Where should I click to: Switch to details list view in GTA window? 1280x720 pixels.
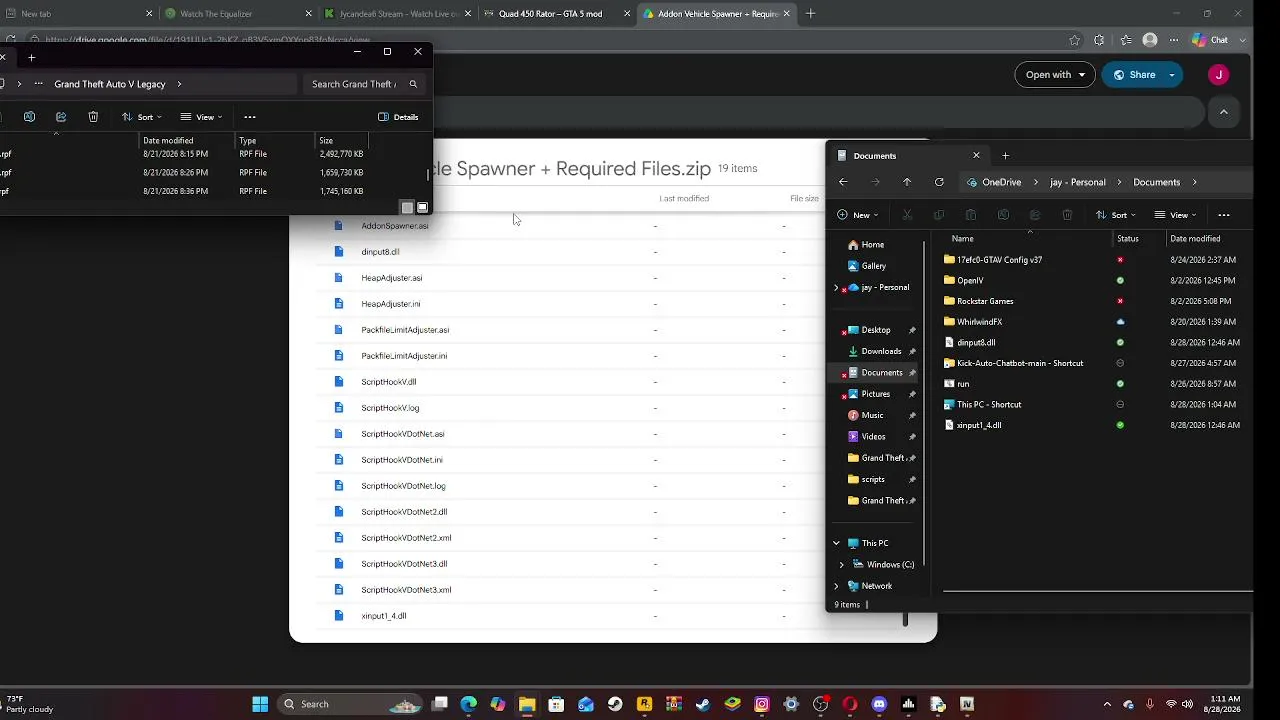(x=407, y=208)
